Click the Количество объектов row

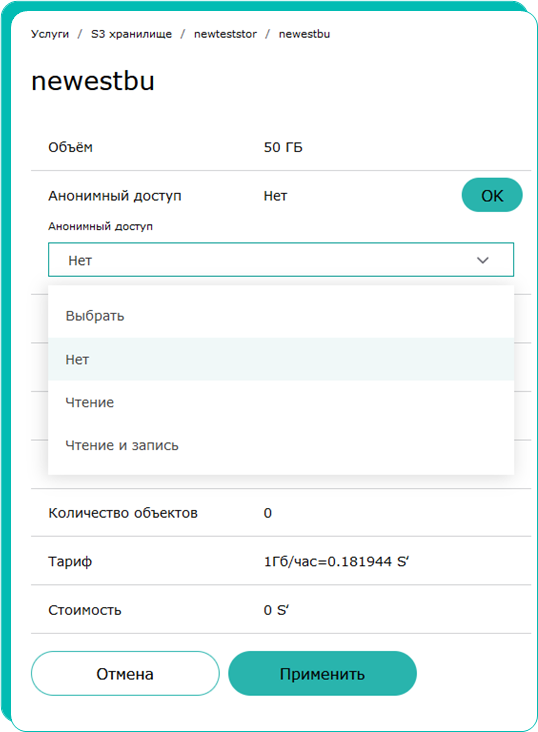point(281,513)
